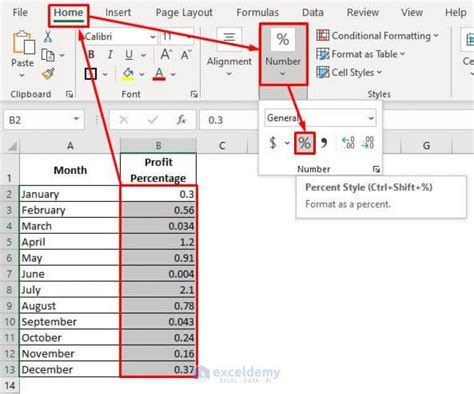Select column B header
The height and width of the screenshot is (394, 474).
pyautogui.click(x=158, y=146)
